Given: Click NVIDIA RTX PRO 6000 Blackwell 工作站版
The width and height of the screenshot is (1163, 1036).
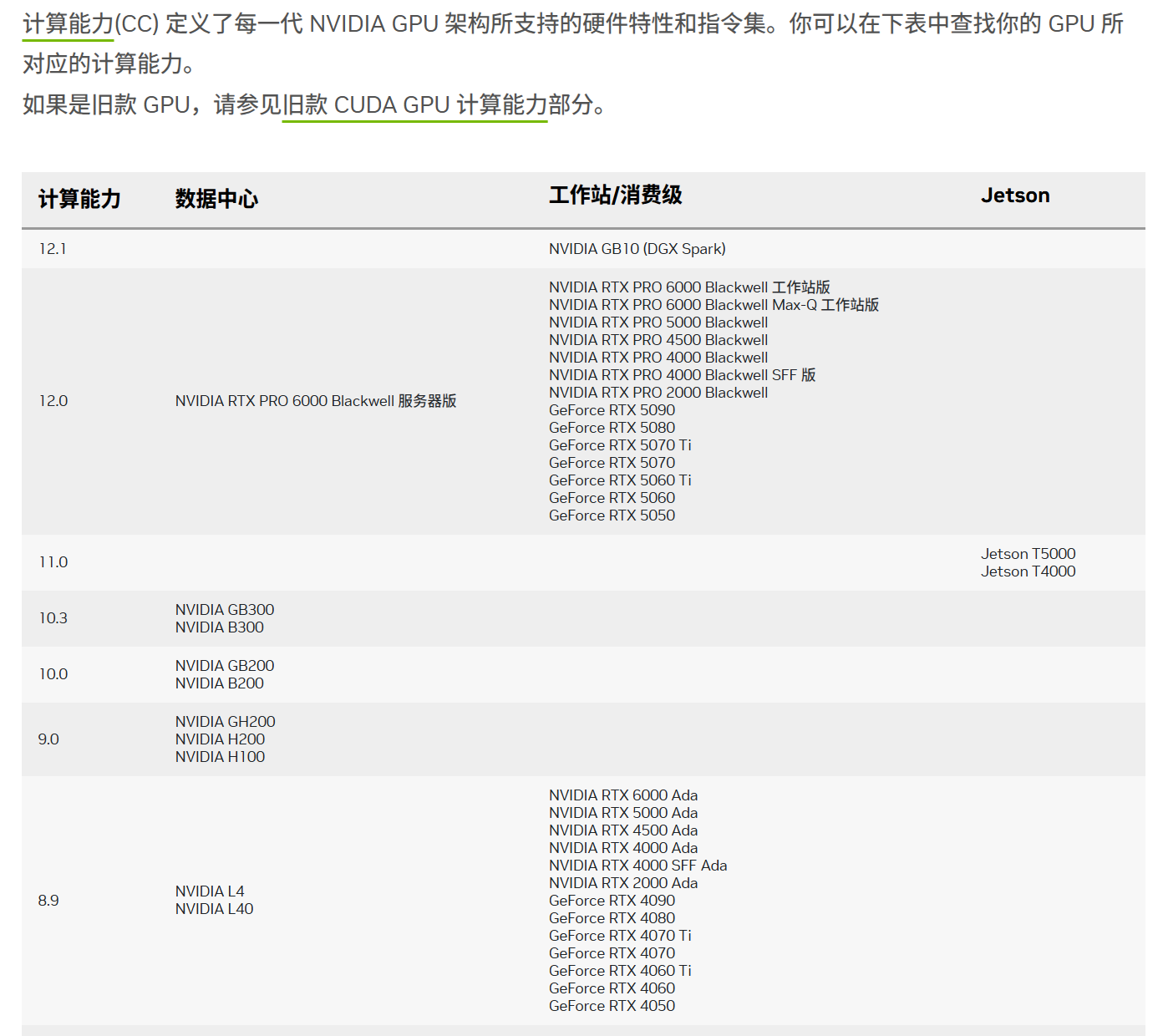Looking at the screenshot, I should pos(689,287).
